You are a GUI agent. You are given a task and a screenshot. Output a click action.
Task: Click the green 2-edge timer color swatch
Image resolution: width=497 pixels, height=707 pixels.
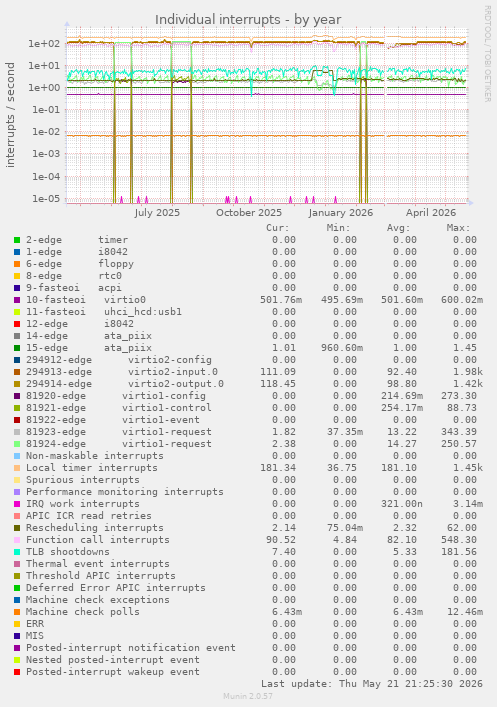17,240
